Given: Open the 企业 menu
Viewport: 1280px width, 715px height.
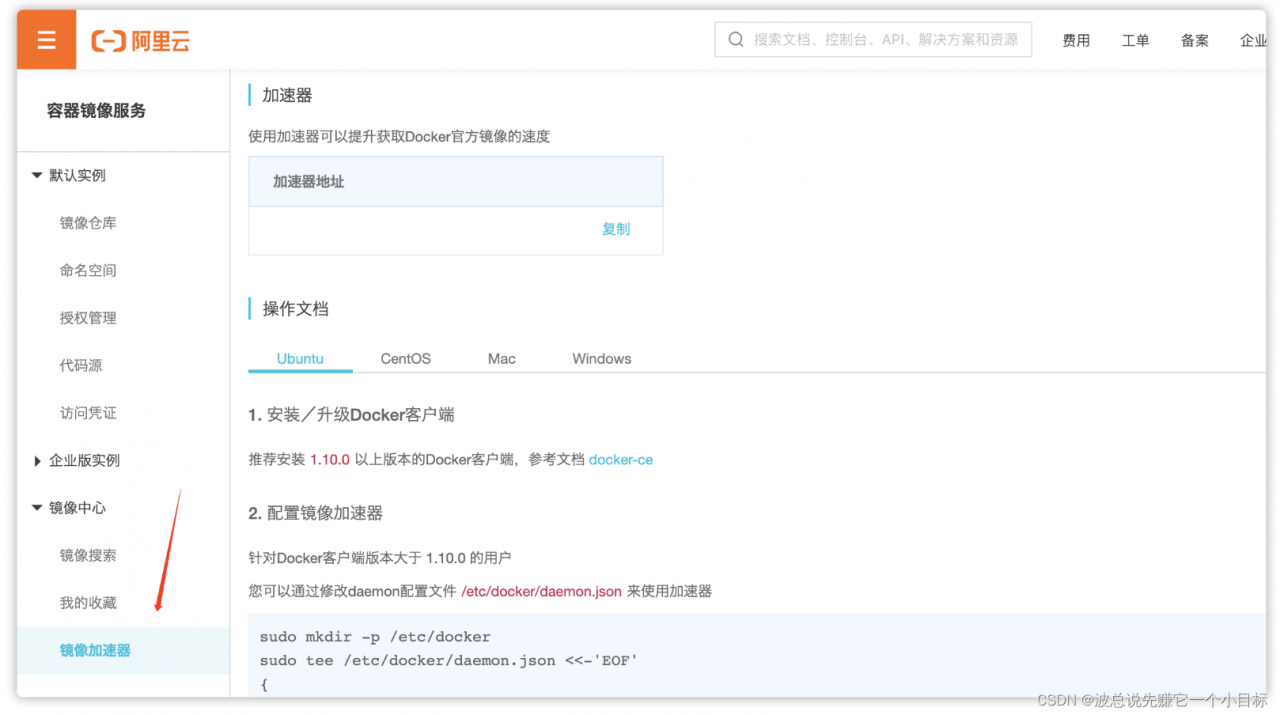Looking at the screenshot, I should pos(1253,41).
